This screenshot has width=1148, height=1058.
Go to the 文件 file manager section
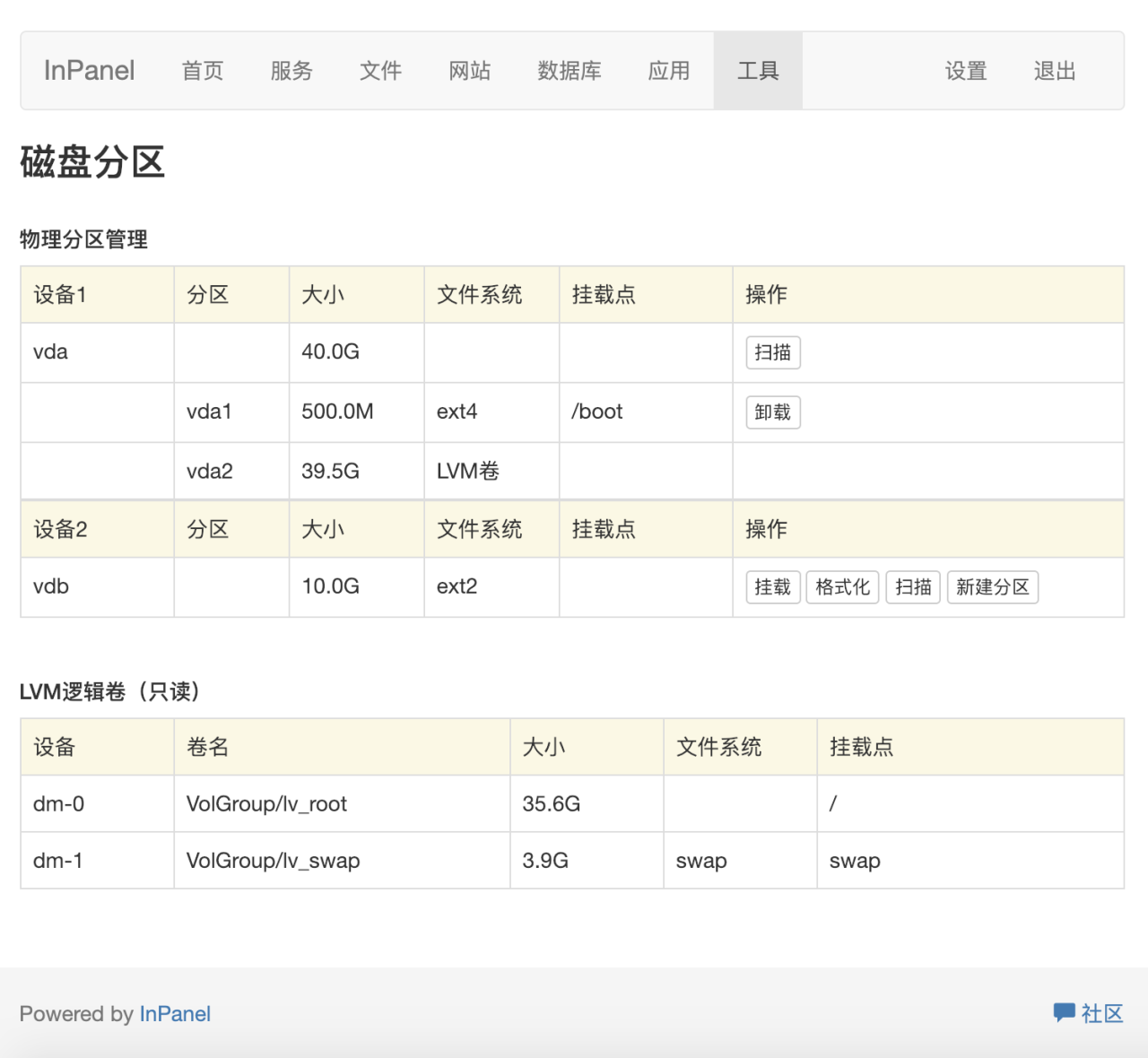coord(380,71)
